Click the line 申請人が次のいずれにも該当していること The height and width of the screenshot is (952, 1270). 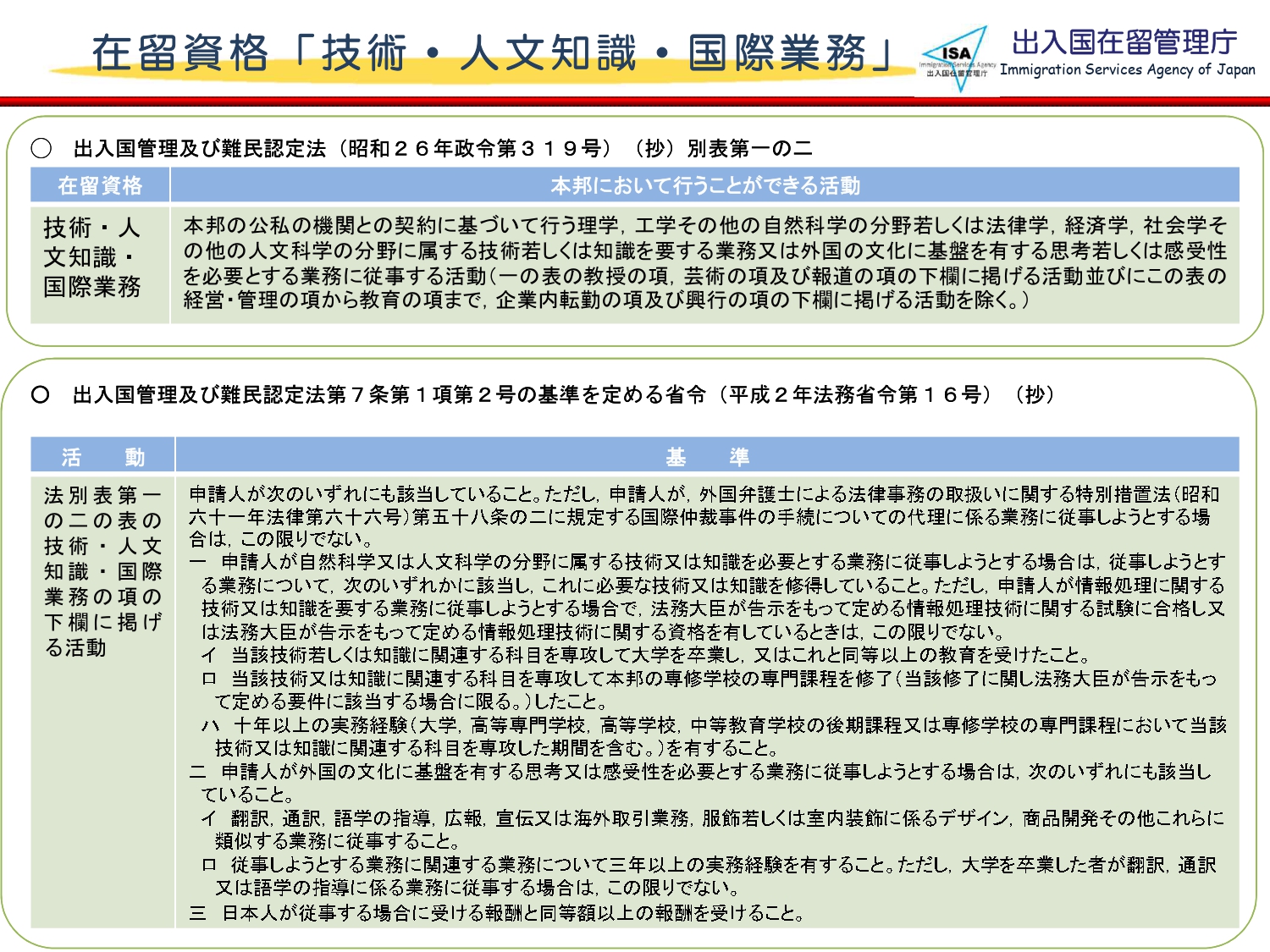704,494
